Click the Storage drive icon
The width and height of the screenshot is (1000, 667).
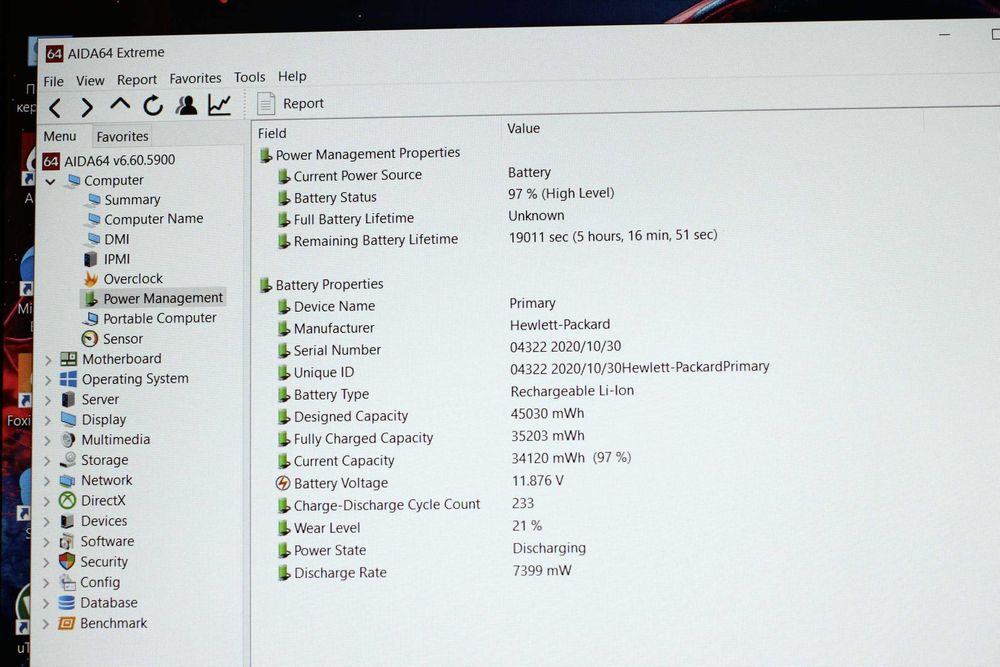(68, 460)
